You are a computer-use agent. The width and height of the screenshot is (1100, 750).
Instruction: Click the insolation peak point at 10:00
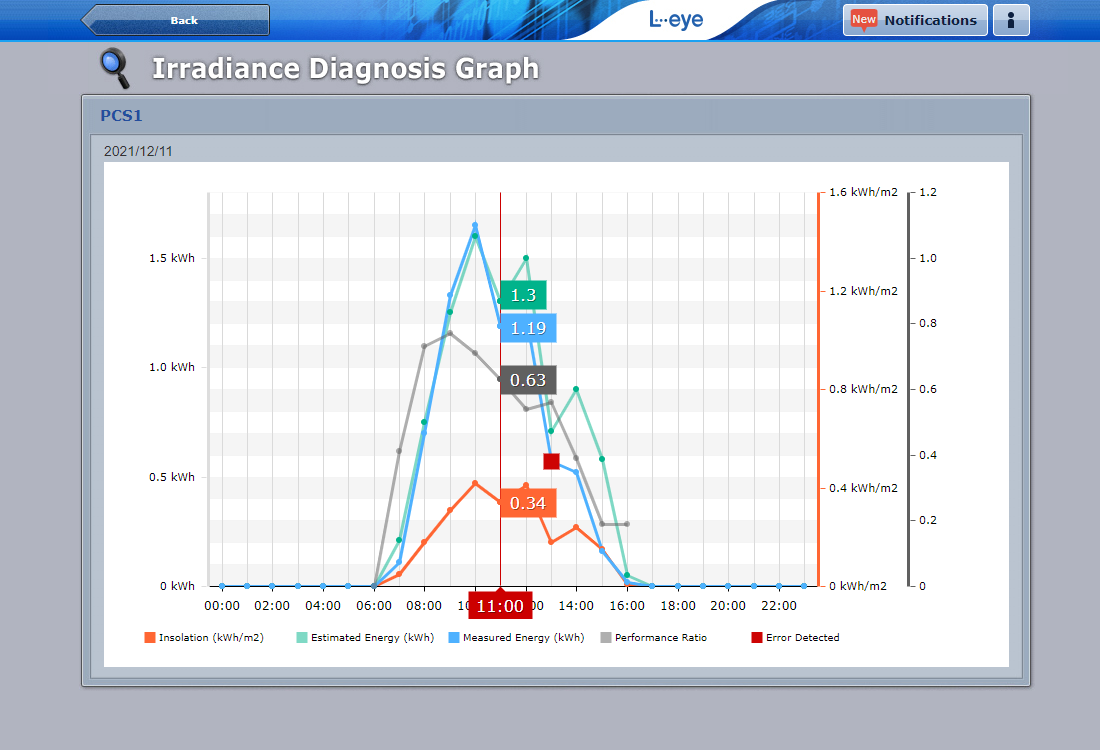coord(475,483)
